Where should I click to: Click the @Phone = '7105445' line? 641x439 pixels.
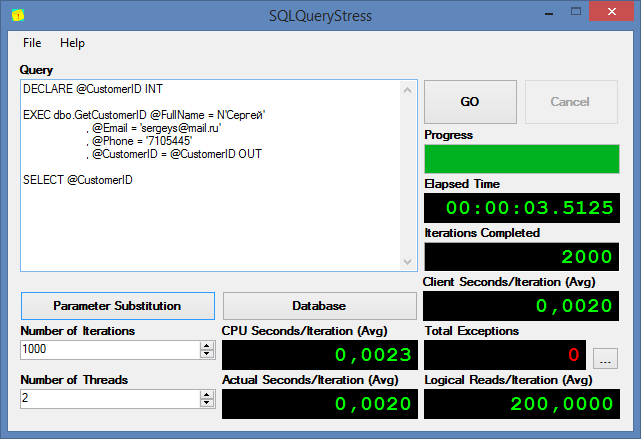click(139, 141)
